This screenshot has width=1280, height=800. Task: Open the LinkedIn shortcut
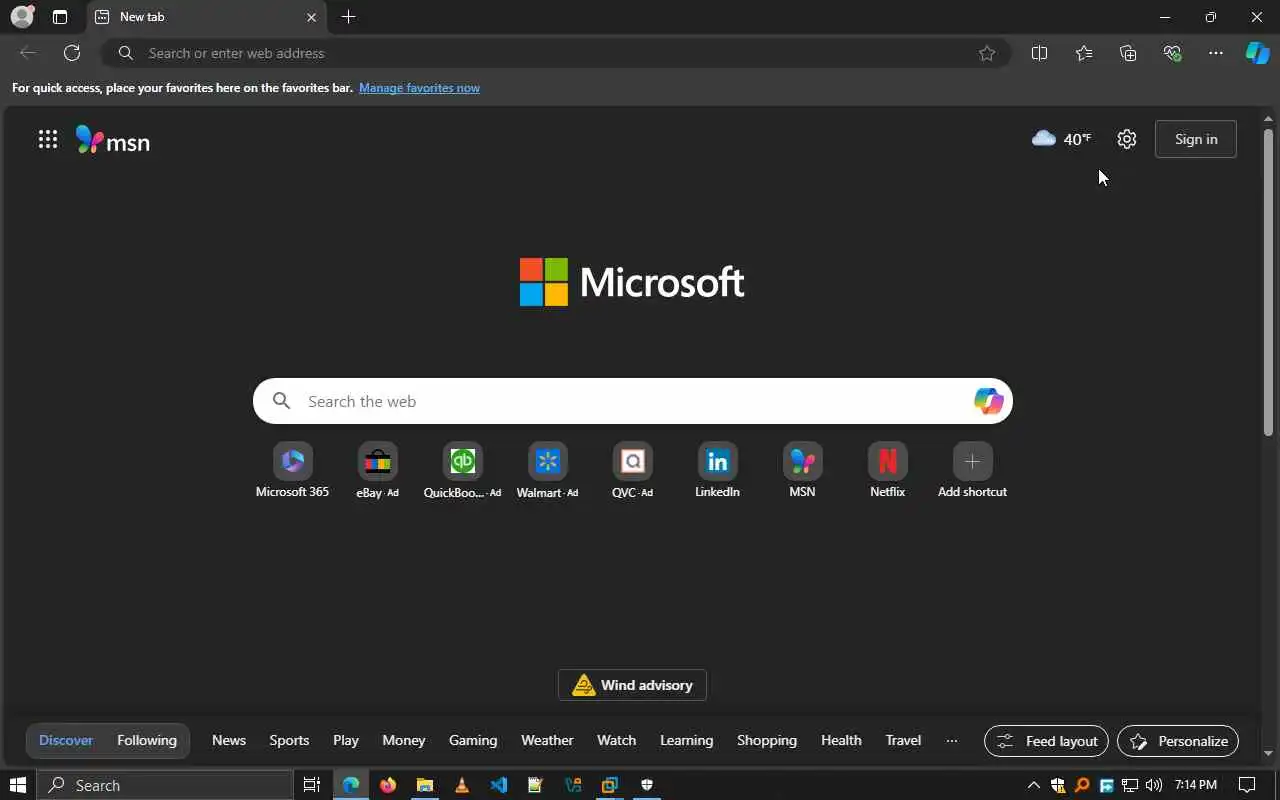click(x=717, y=470)
